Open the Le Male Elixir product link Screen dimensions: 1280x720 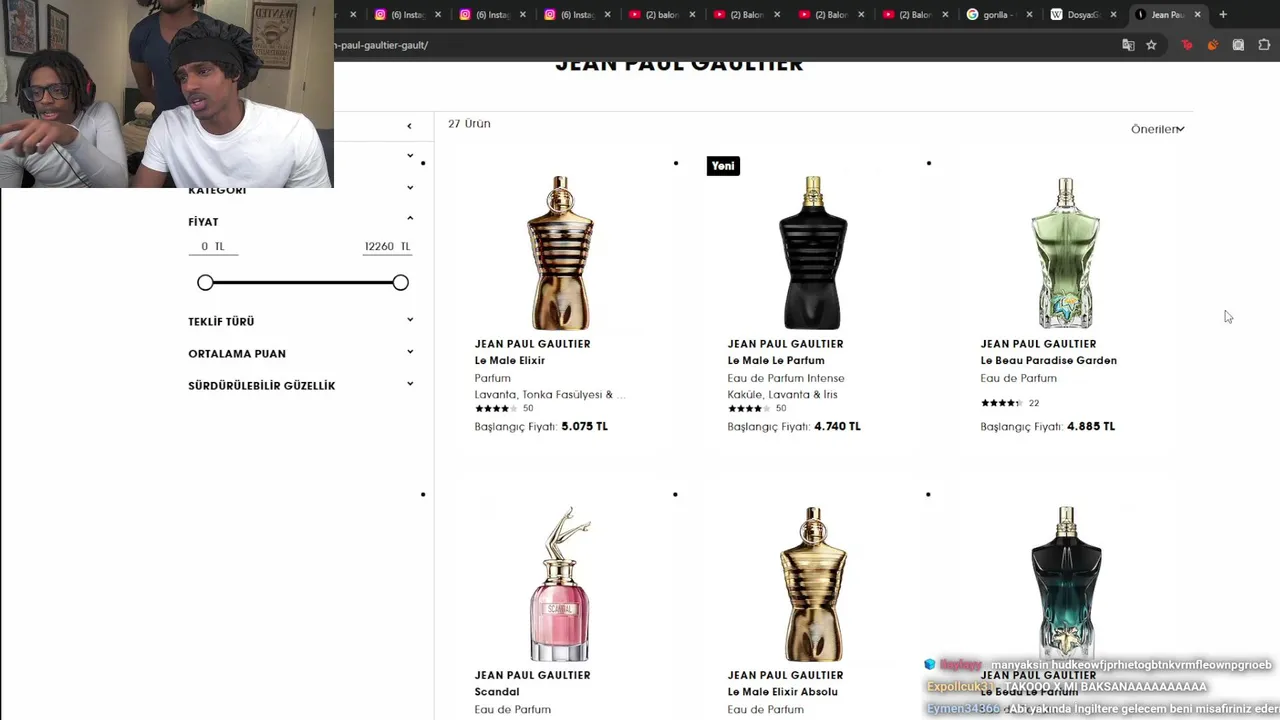510,360
